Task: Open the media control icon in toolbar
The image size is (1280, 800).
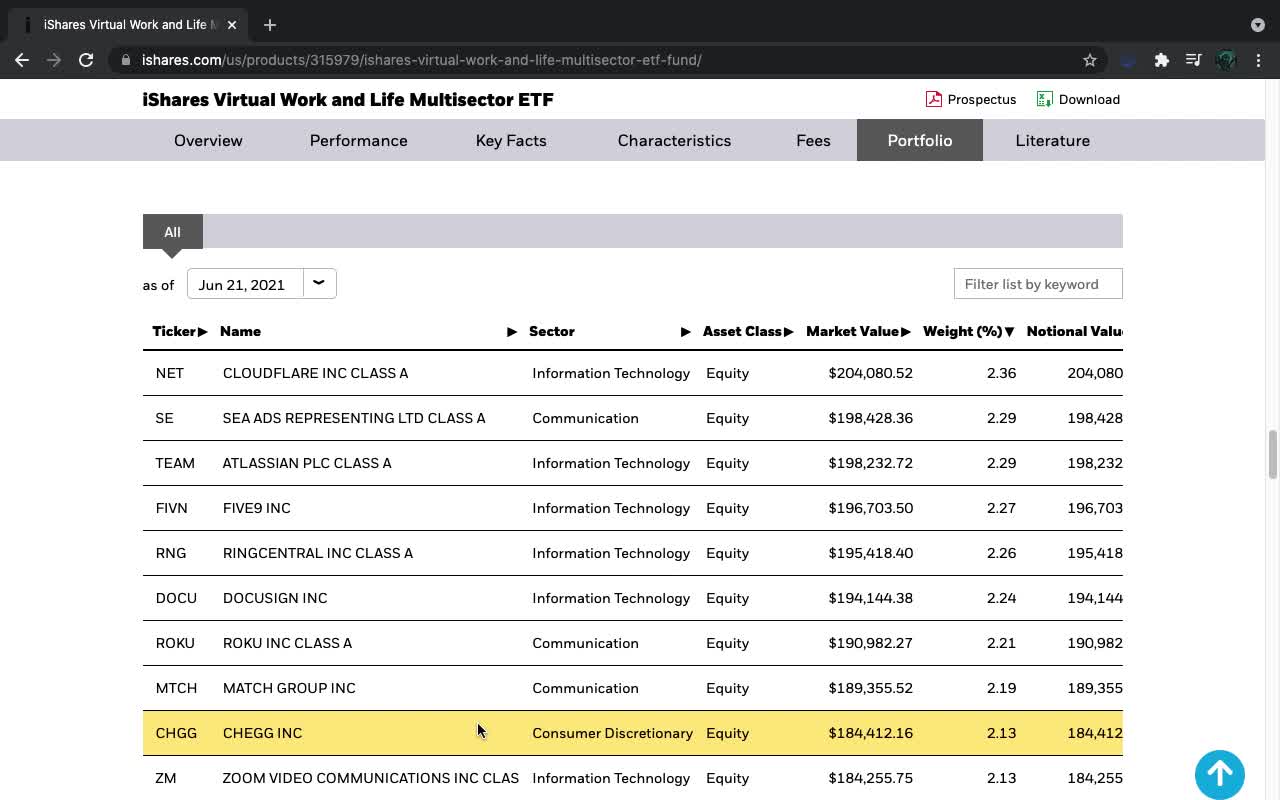Action: point(1193,60)
